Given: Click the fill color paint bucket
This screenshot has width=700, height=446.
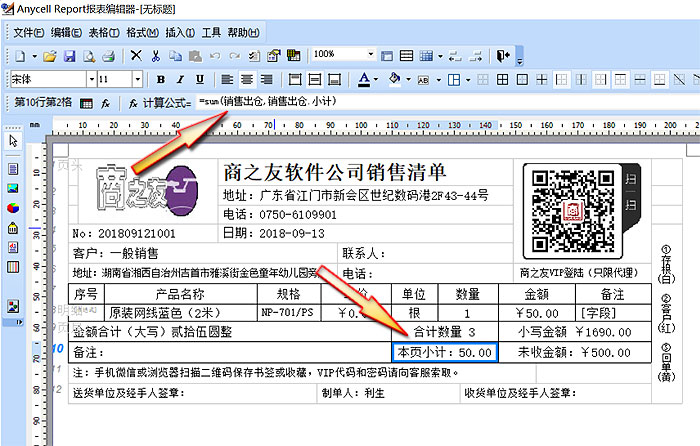Looking at the screenshot, I should point(394,79).
